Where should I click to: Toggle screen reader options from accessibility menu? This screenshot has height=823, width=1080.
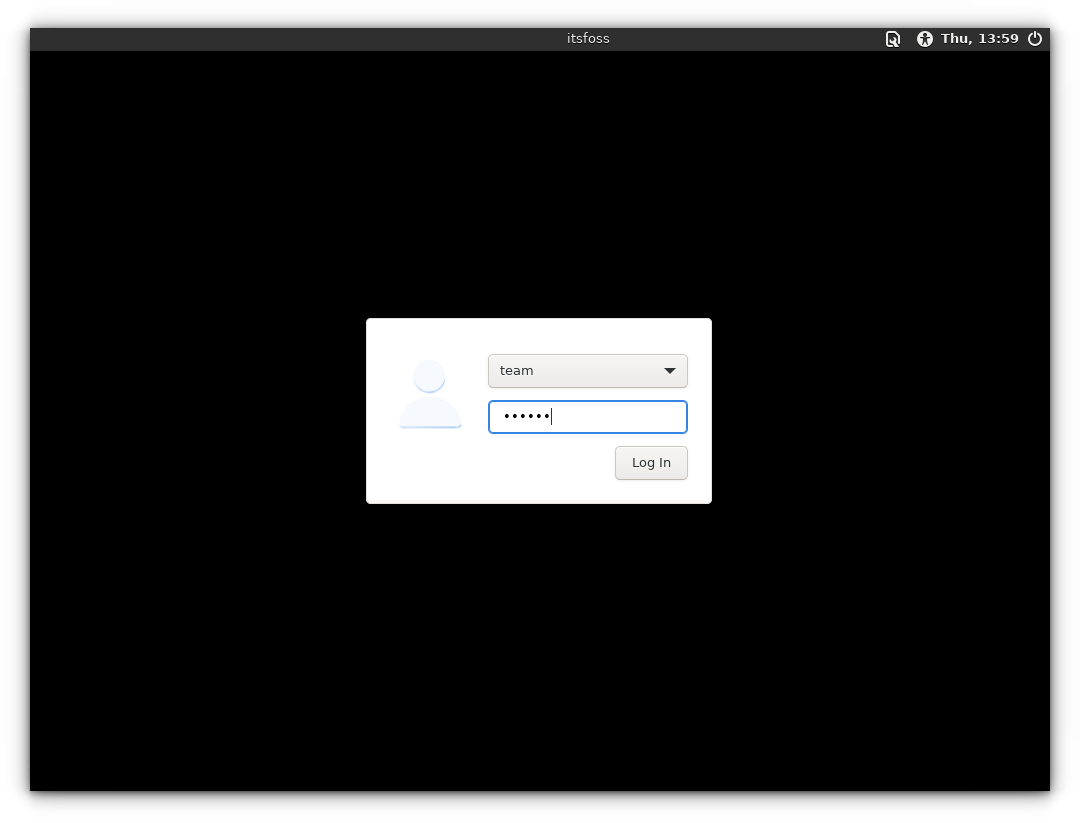click(x=925, y=39)
